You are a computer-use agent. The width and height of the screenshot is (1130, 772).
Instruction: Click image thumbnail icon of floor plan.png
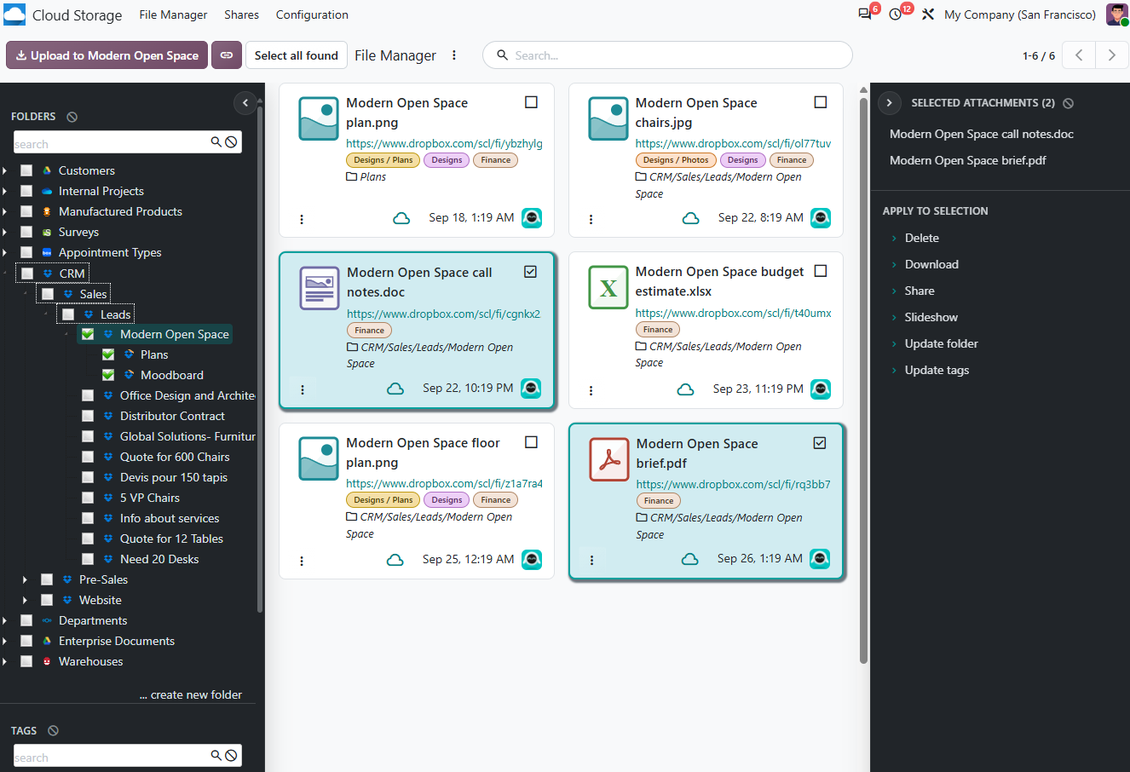coord(319,458)
